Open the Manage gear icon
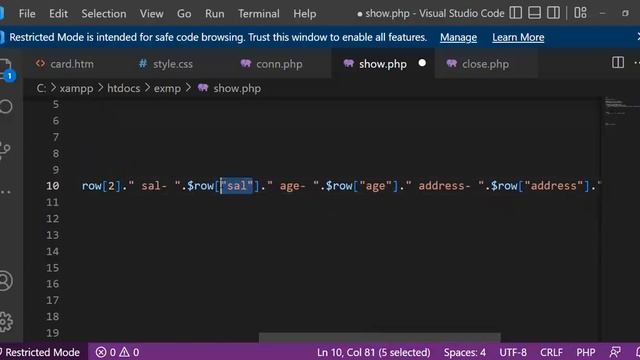640x360 pixels. click(x=6, y=322)
